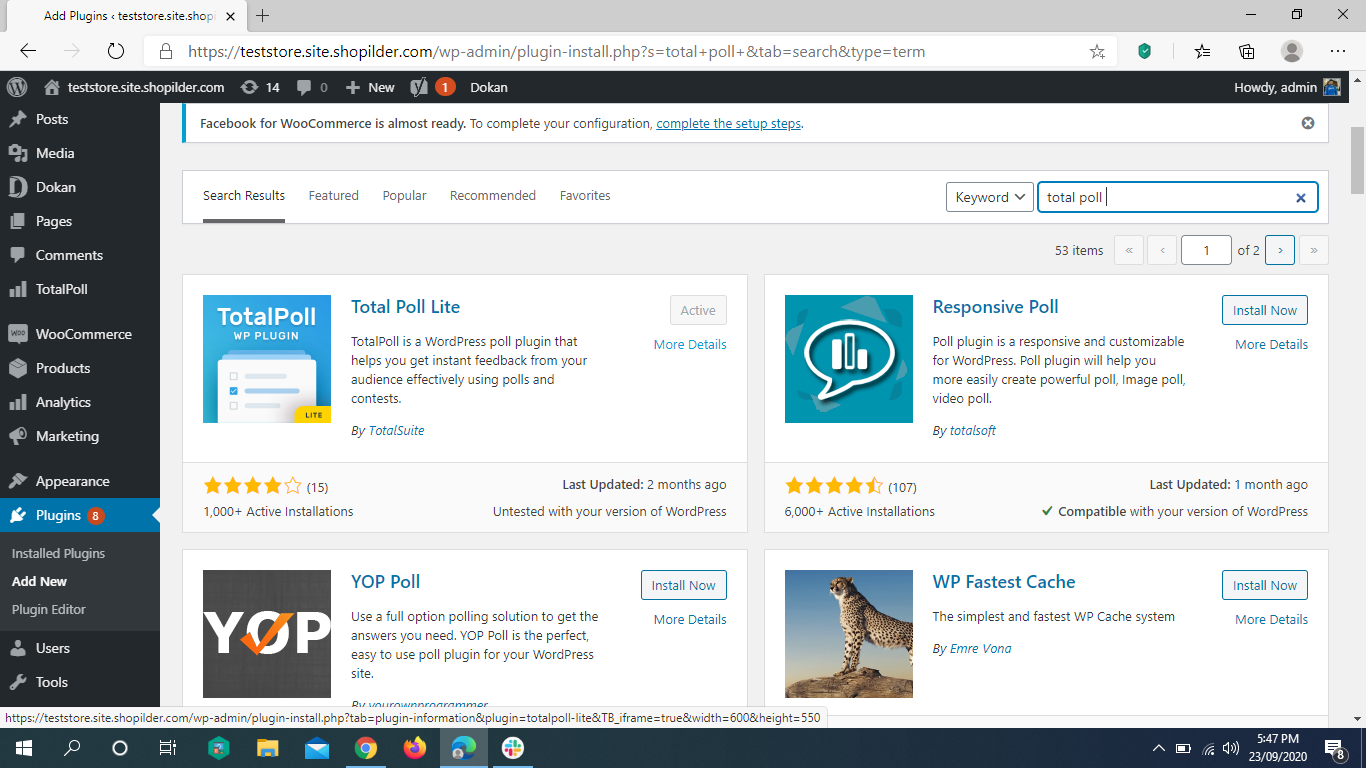Viewport: 1366px width, 768px height.
Task: Click the New plus item in the admin bar
Action: point(370,87)
